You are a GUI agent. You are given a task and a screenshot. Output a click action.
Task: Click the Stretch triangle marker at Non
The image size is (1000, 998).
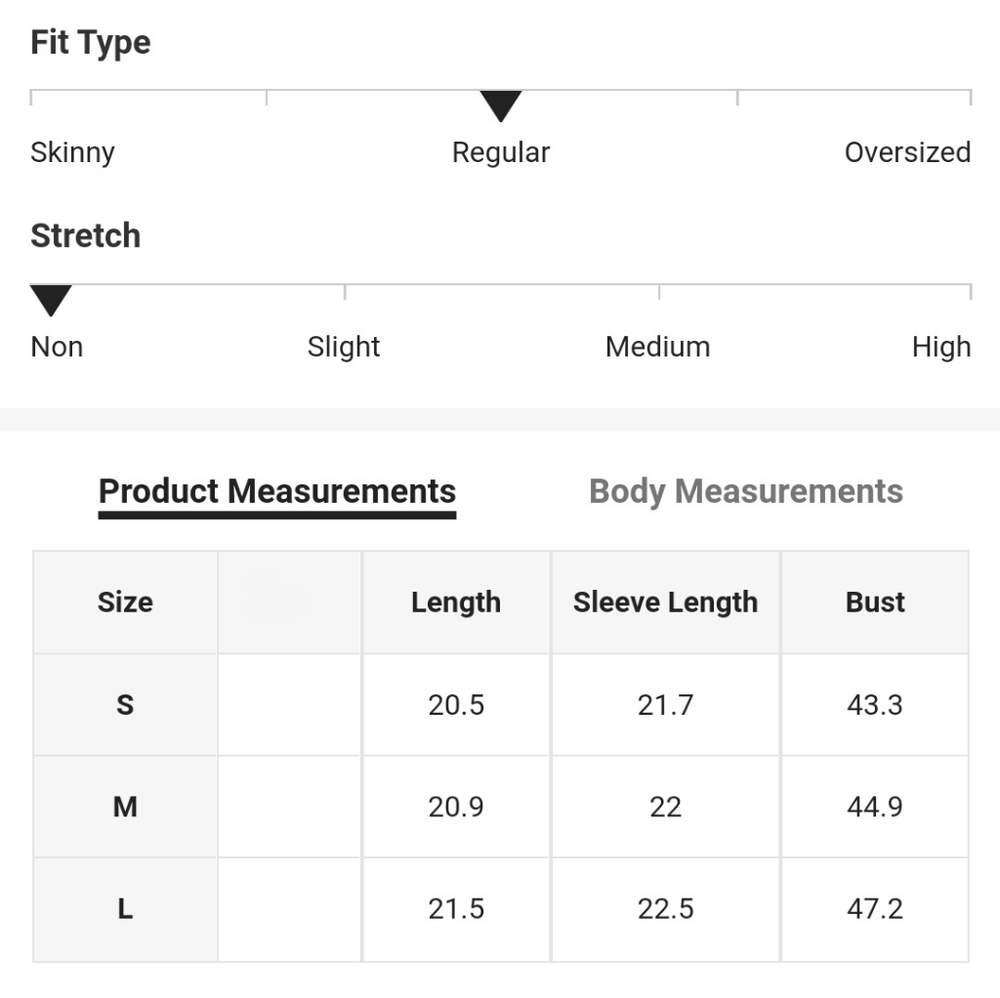pos(51,300)
